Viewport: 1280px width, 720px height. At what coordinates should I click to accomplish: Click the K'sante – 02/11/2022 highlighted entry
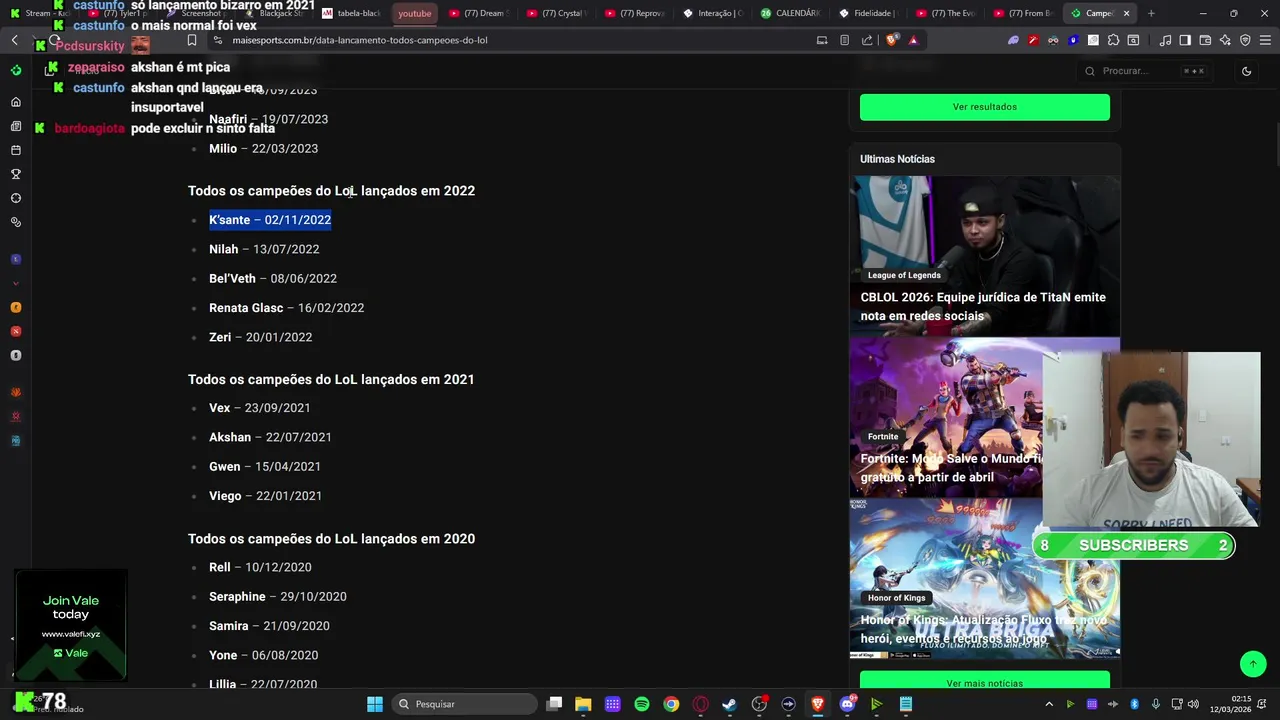click(270, 220)
